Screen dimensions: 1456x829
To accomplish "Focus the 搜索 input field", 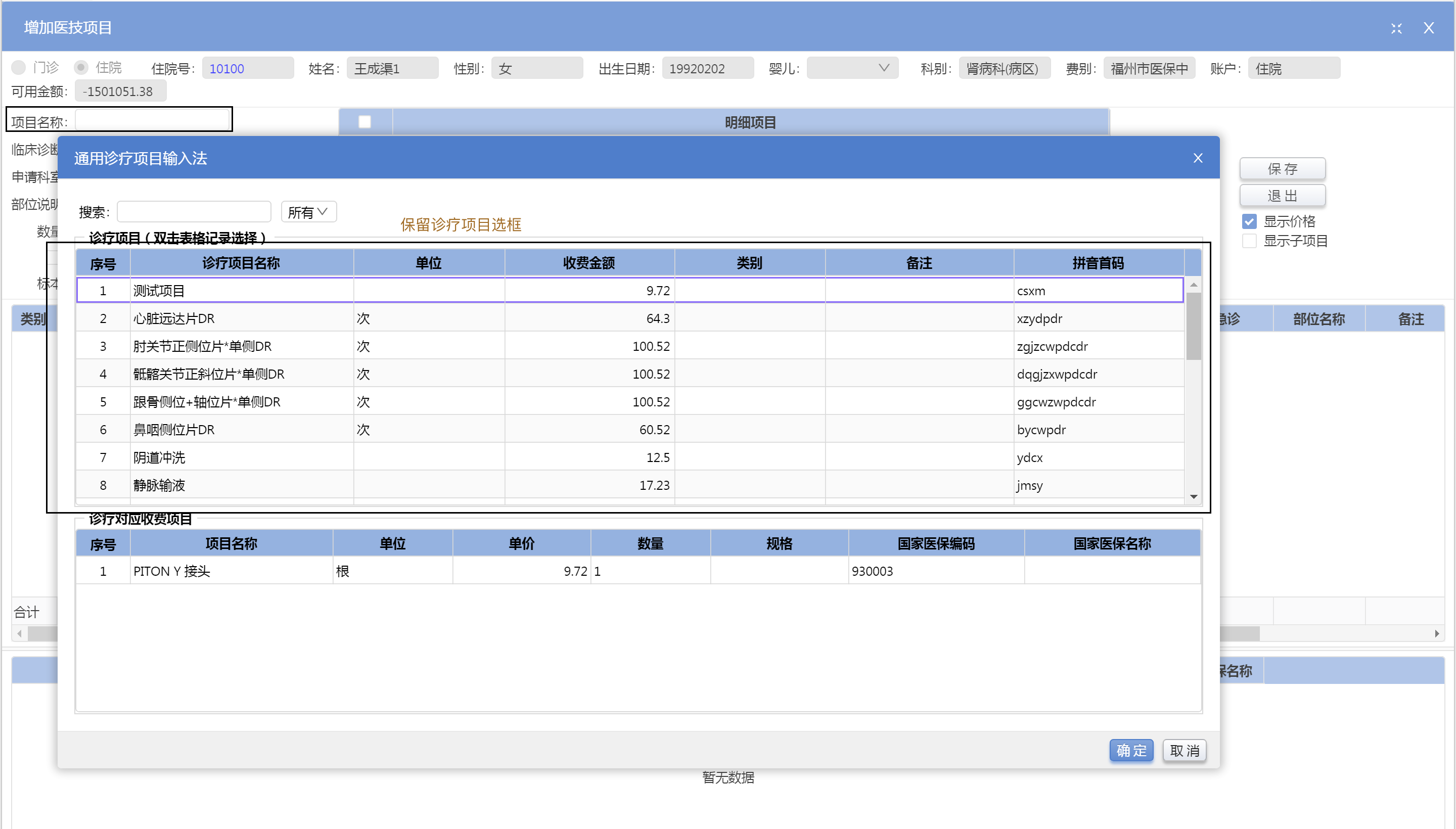I will 194,212.
